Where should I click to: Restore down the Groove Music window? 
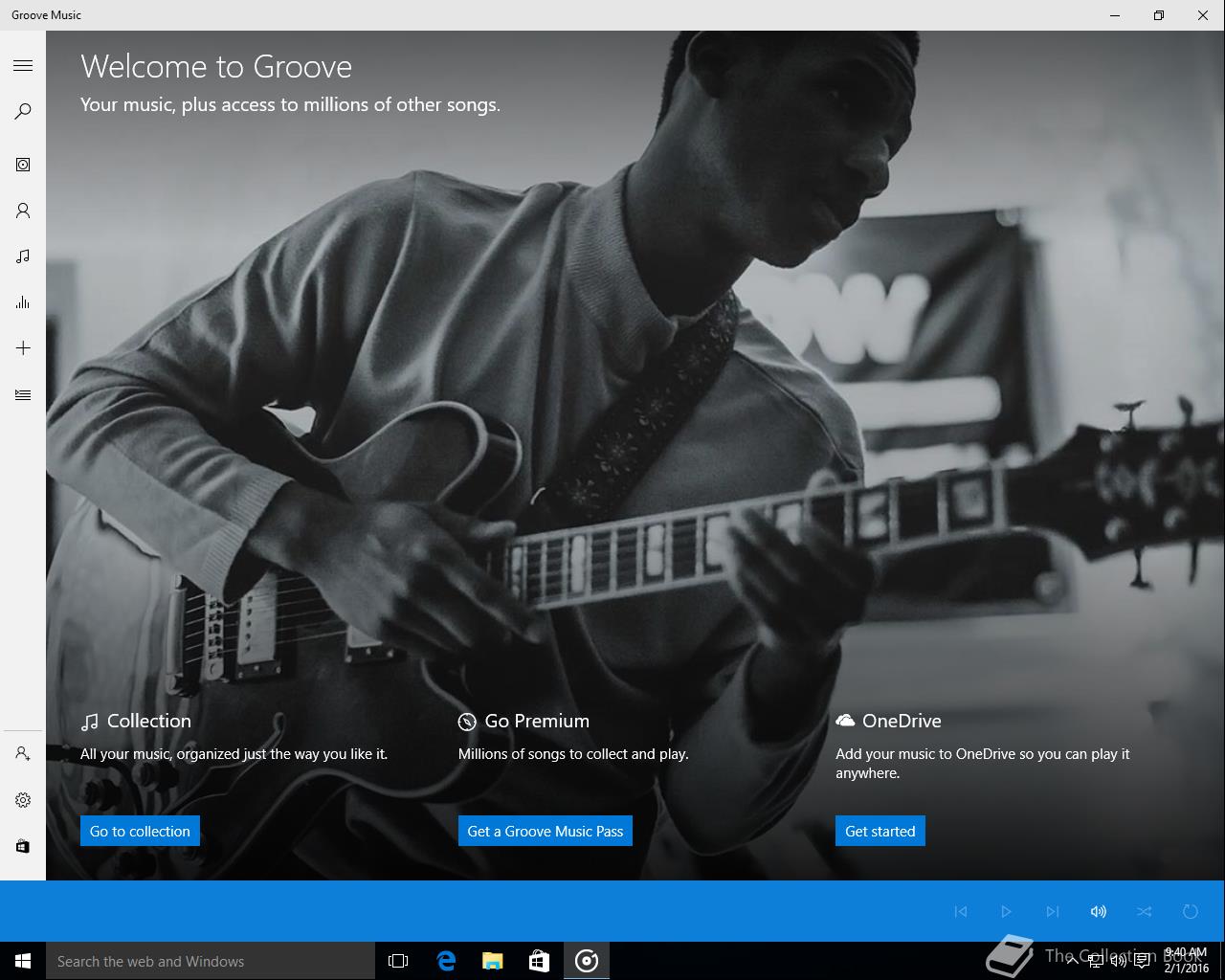[1159, 15]
